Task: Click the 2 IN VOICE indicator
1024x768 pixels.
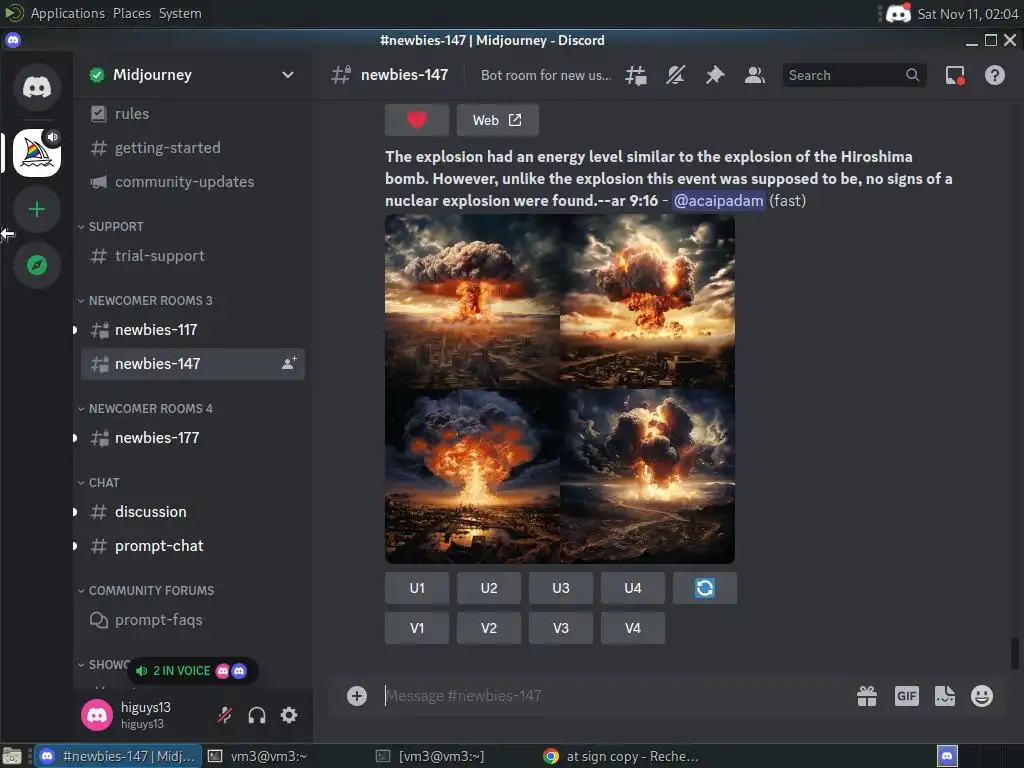Action: click(192, 671)
